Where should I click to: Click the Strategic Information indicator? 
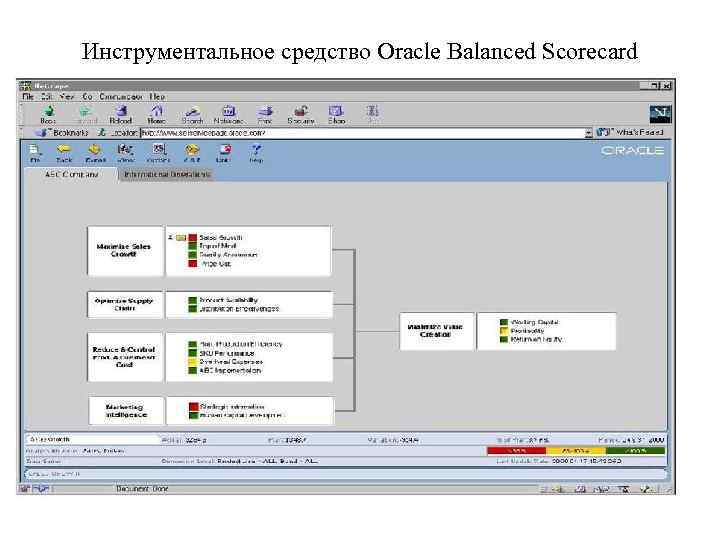point(232,407)
